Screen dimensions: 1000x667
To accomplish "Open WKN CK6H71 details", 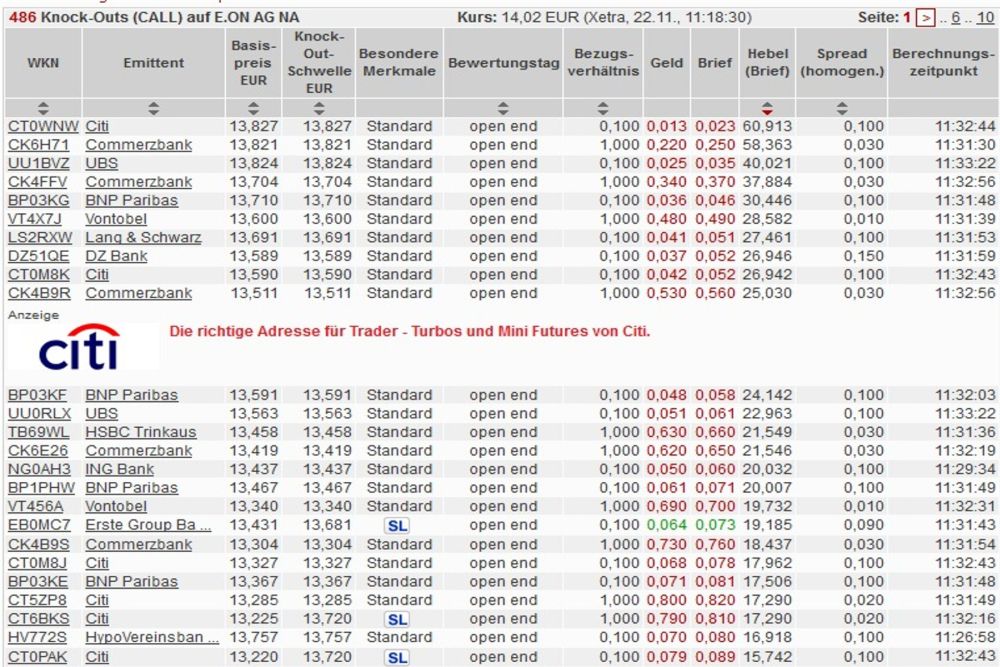I will [x=38, y=145].
